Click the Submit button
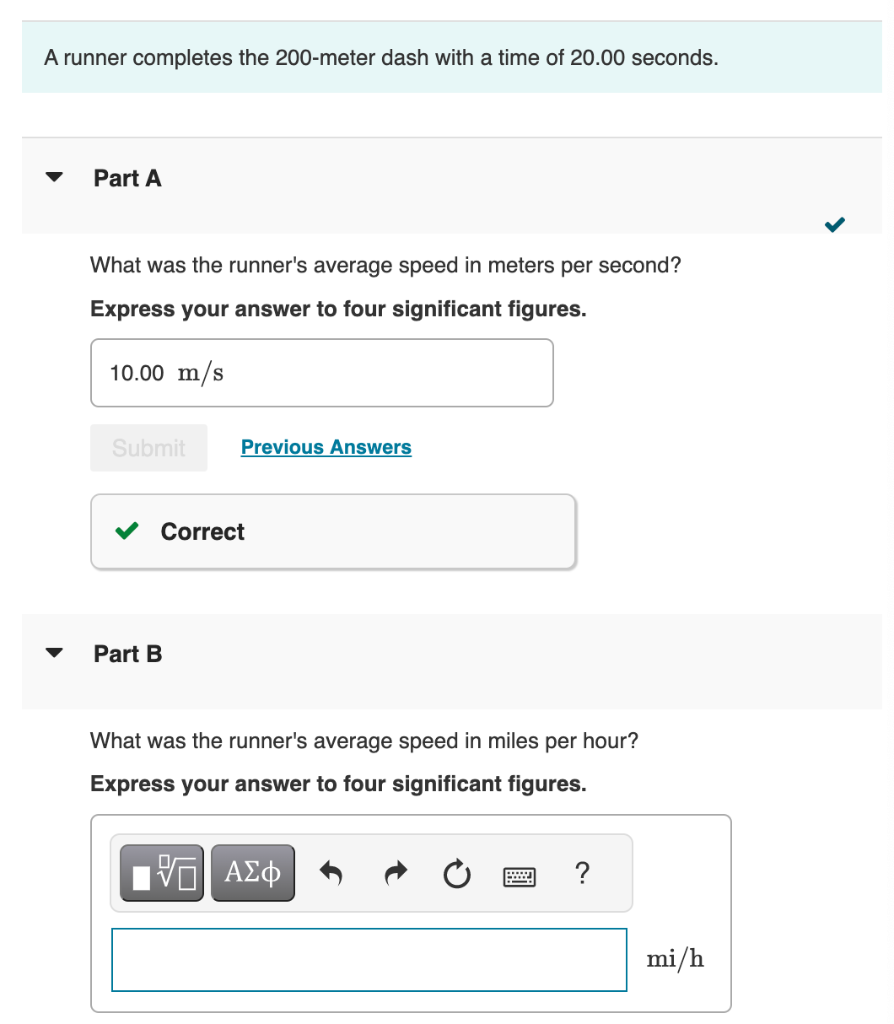 point(148,447)
